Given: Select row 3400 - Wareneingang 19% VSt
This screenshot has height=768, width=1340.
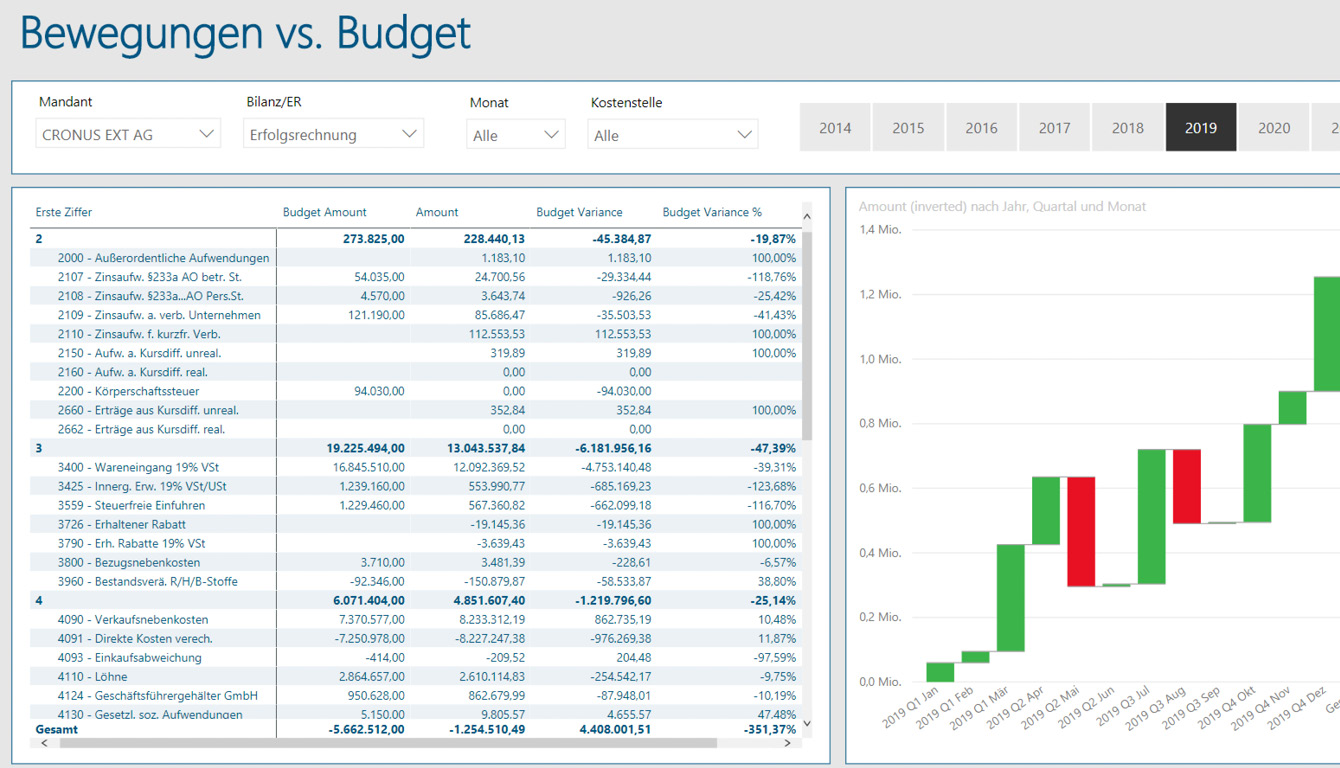Looking at the screenshot, I should click(416, 467).
